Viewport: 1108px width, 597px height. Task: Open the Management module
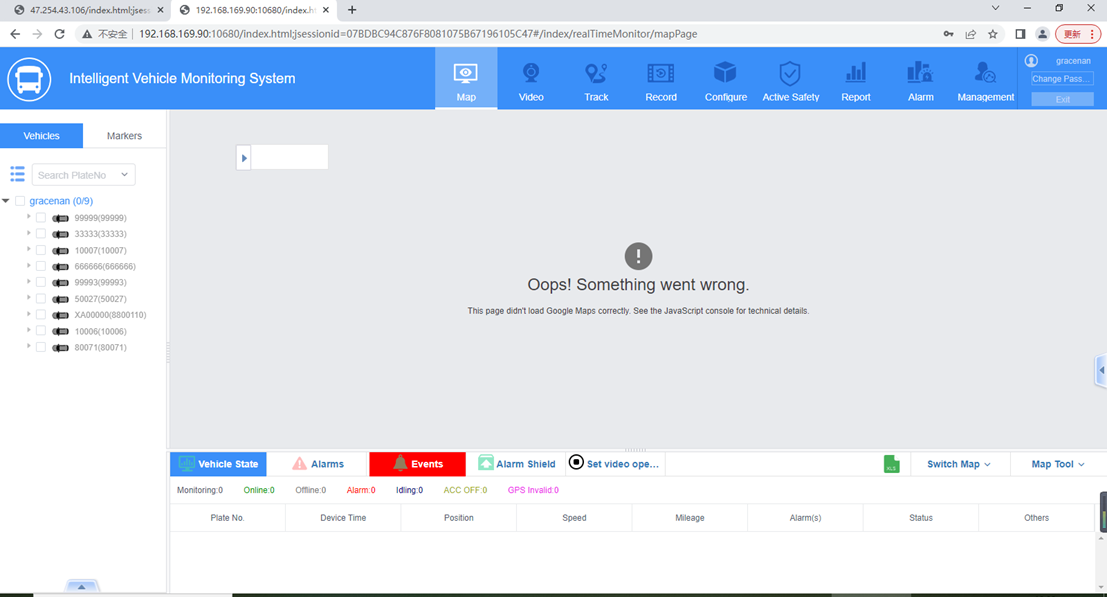coord(986,78)
